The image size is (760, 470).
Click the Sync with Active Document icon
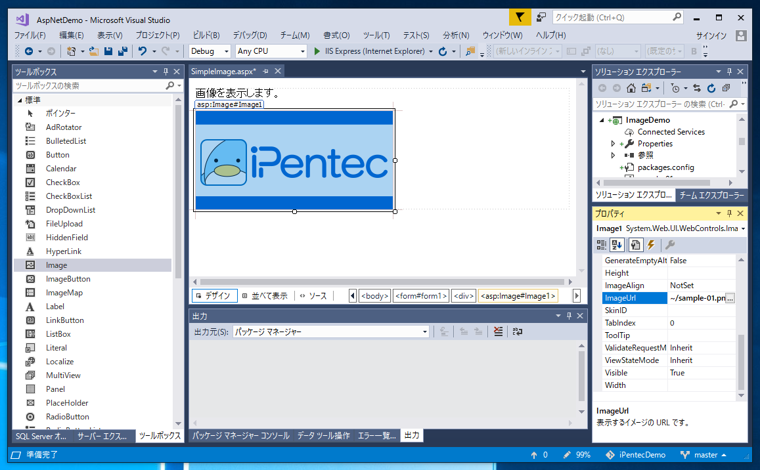click(697, 88)
